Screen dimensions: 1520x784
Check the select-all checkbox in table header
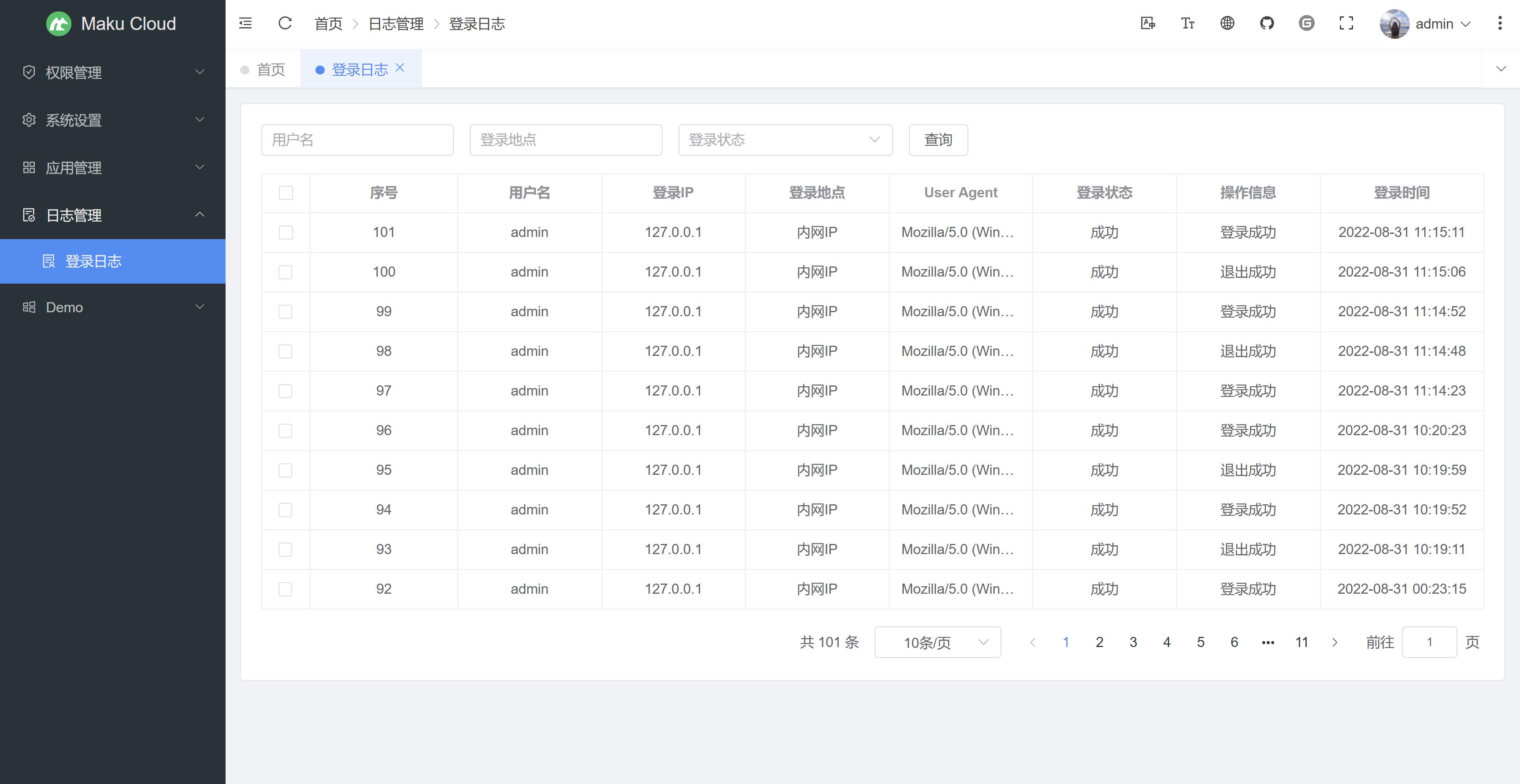285,193
